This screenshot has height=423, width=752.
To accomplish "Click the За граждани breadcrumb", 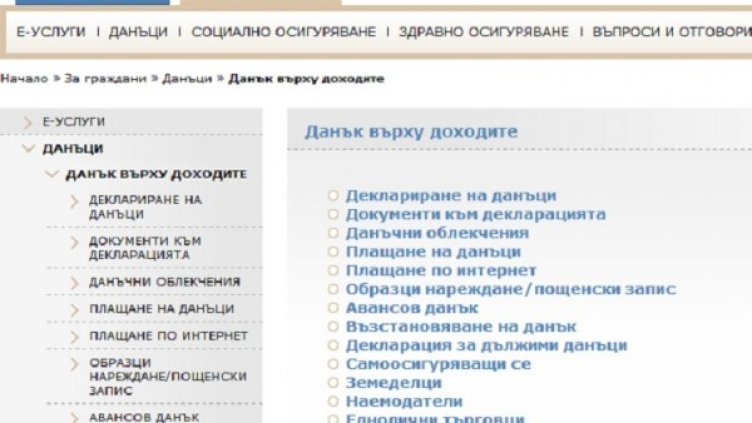I will pyautogui.click(x=105, y=79).
